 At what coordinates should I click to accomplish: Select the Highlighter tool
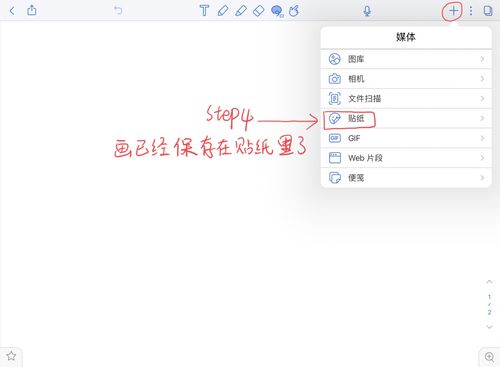[x=241, y=11]
